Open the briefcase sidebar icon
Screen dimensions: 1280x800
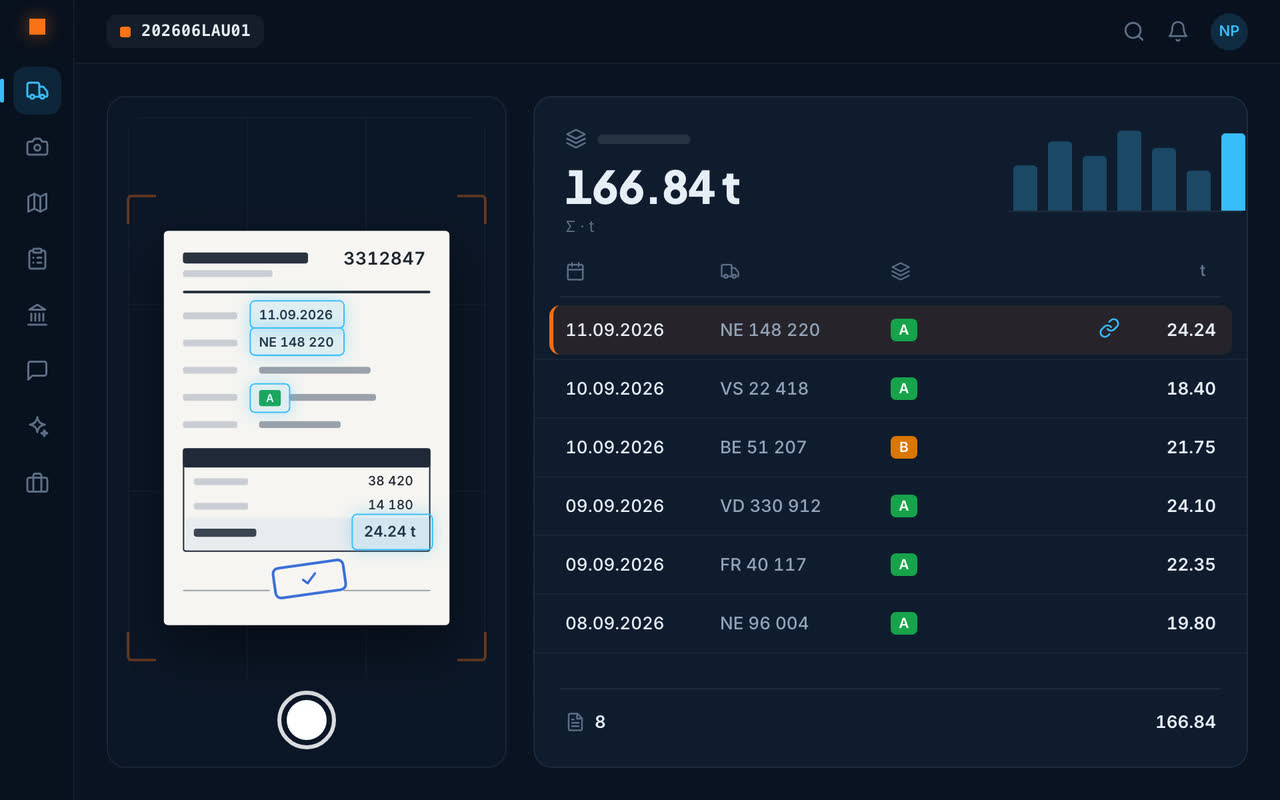click(37, 483)
